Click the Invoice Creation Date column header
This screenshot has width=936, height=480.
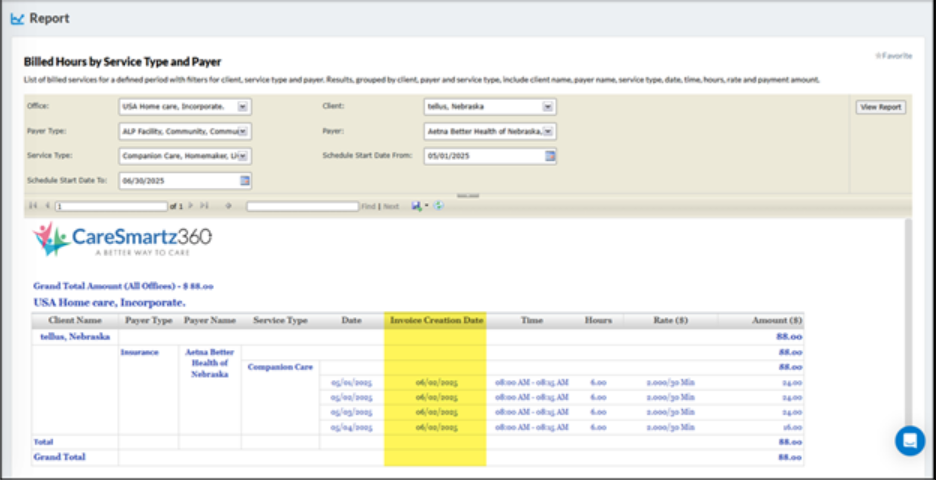[436, 321]
